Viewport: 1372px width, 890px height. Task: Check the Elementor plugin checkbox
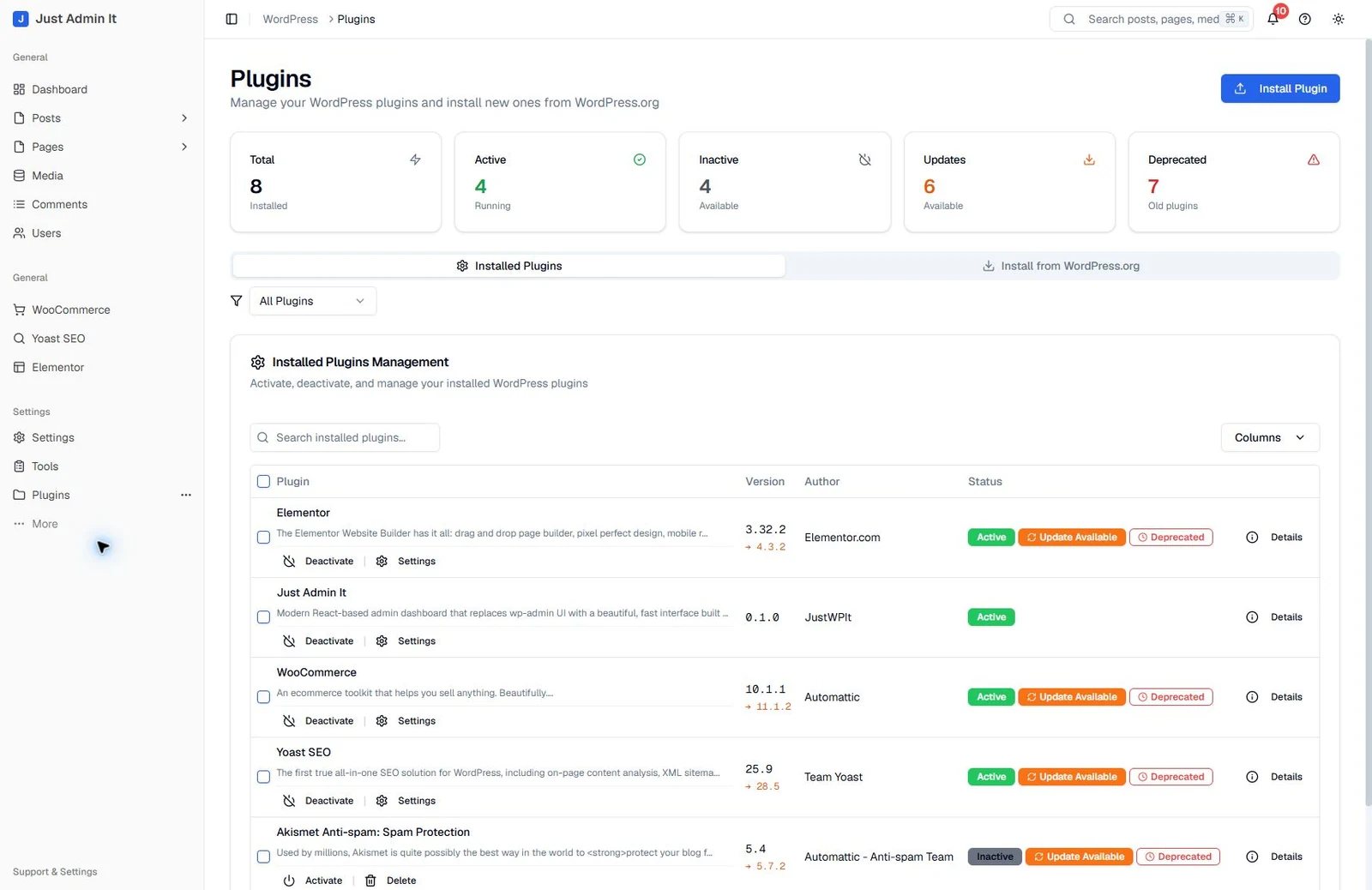263,538
